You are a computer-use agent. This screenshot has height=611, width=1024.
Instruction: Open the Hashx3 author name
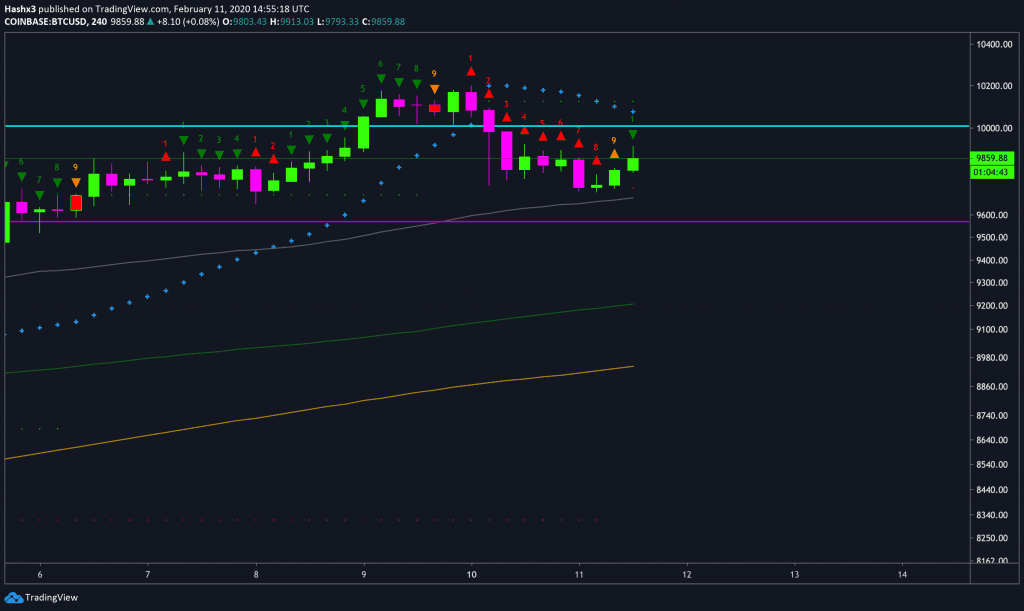point(20,9)
